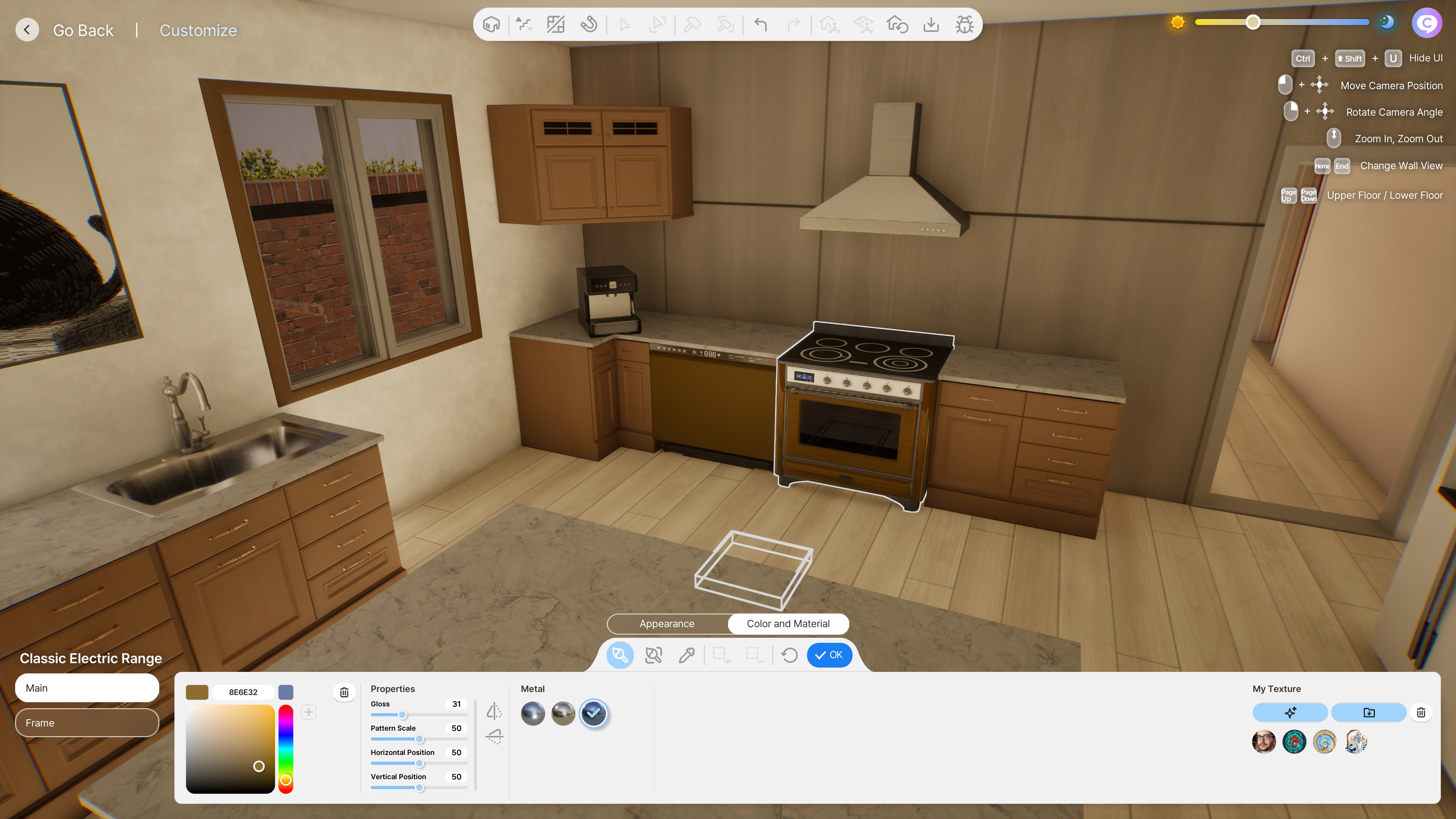Select the hammer build tool
1456x819 pixels.
(x=692, y=24)
